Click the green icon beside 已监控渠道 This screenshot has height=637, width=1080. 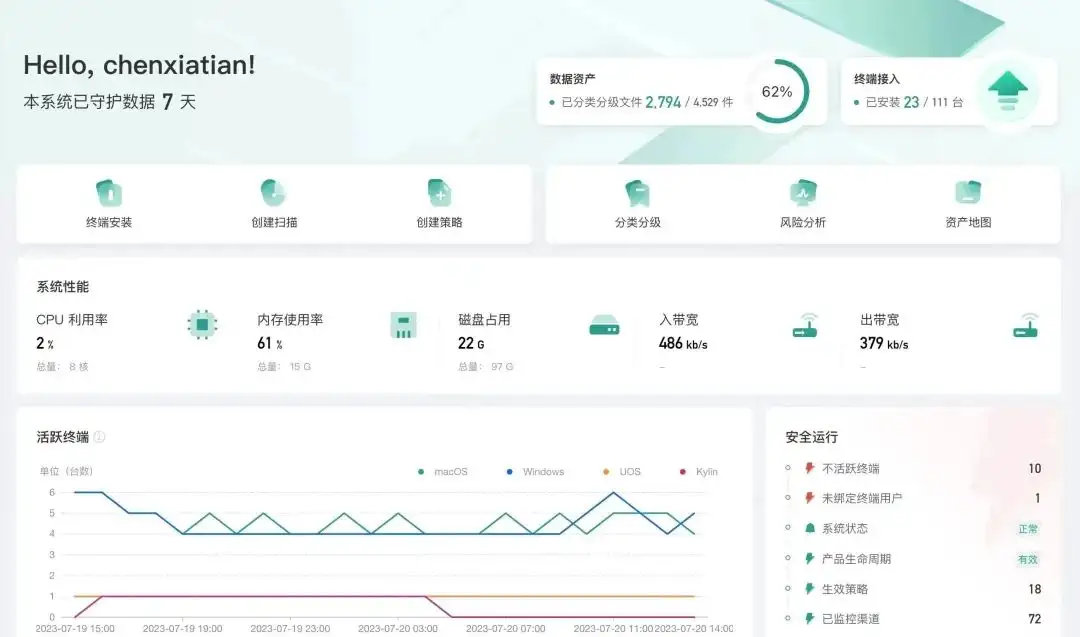(x=810, y=618)
